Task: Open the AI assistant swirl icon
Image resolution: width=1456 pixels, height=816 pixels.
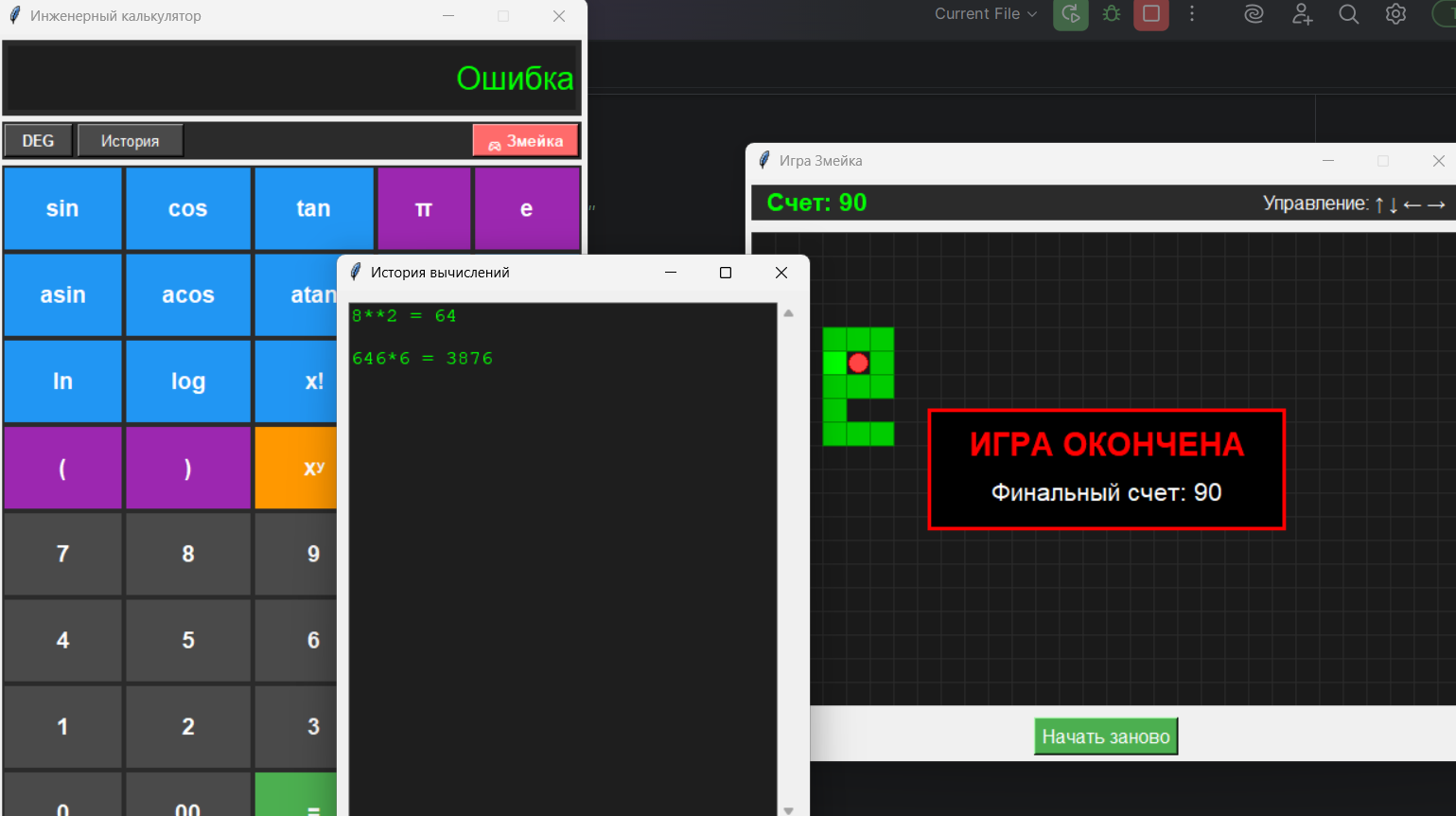Action: (x=1254, y=14)
